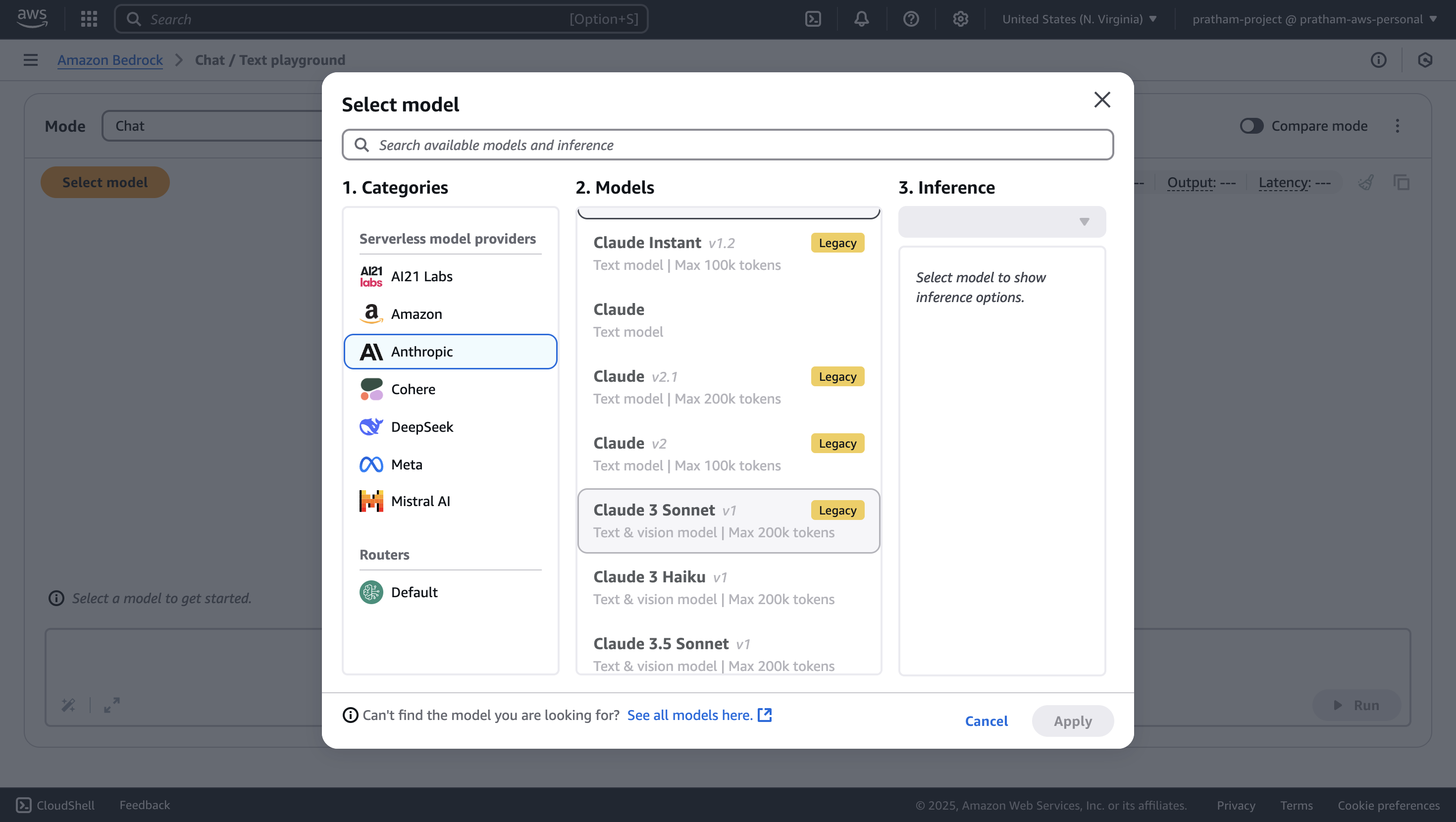The image size is (1456, 822).
Task: Open the pratham-project account dropdown
Action: (1314, 19)
